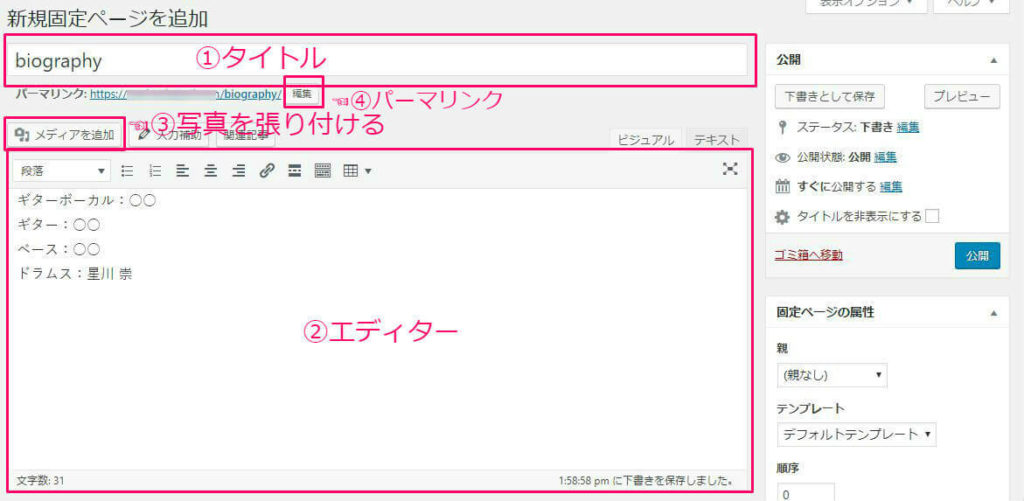Click the numbered list icon
This screenshot has height=501, width=1024.
pyautogui.click(x=155, y=171)
